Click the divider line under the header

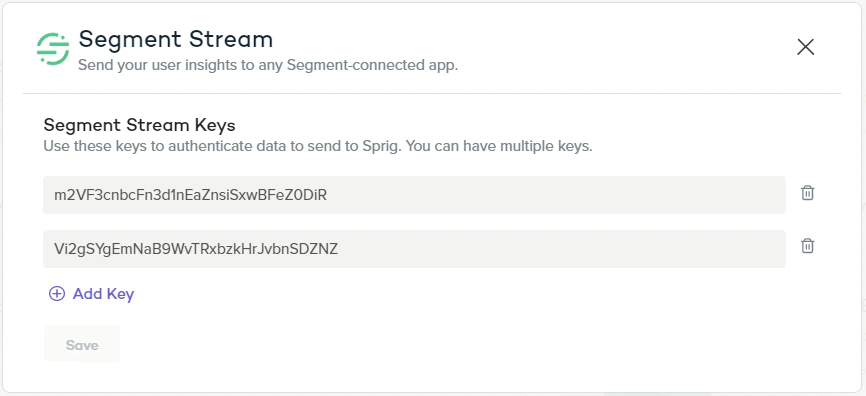(432, 93)
